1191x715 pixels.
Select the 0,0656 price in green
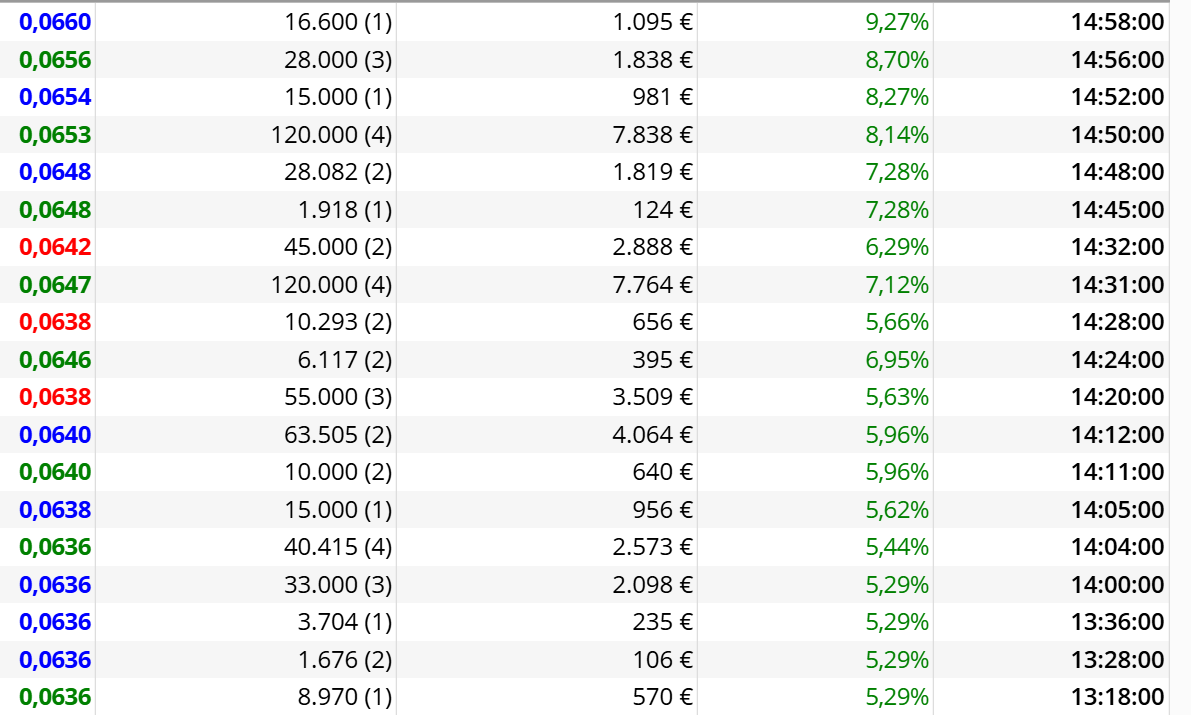(x=55, y=59)
